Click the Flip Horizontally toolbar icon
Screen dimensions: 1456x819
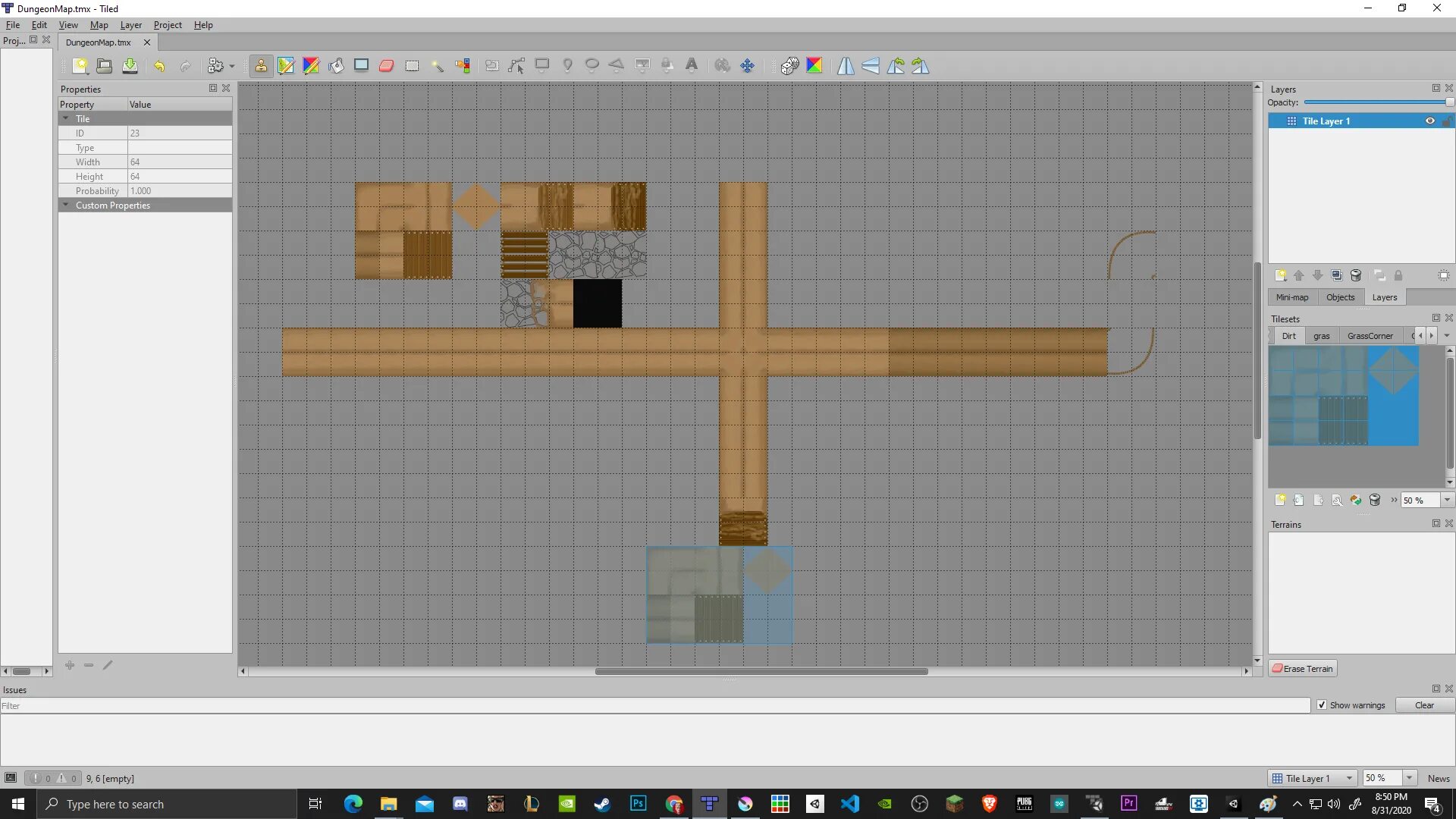click(846, 66)
